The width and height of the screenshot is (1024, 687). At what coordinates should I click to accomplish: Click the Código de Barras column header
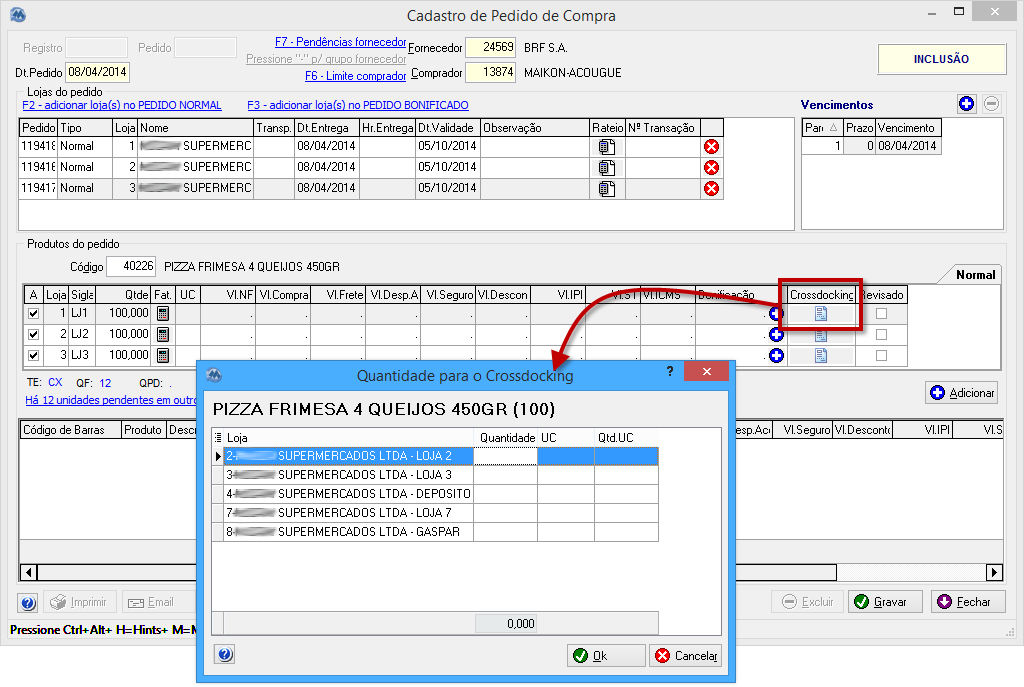point(71,430)
